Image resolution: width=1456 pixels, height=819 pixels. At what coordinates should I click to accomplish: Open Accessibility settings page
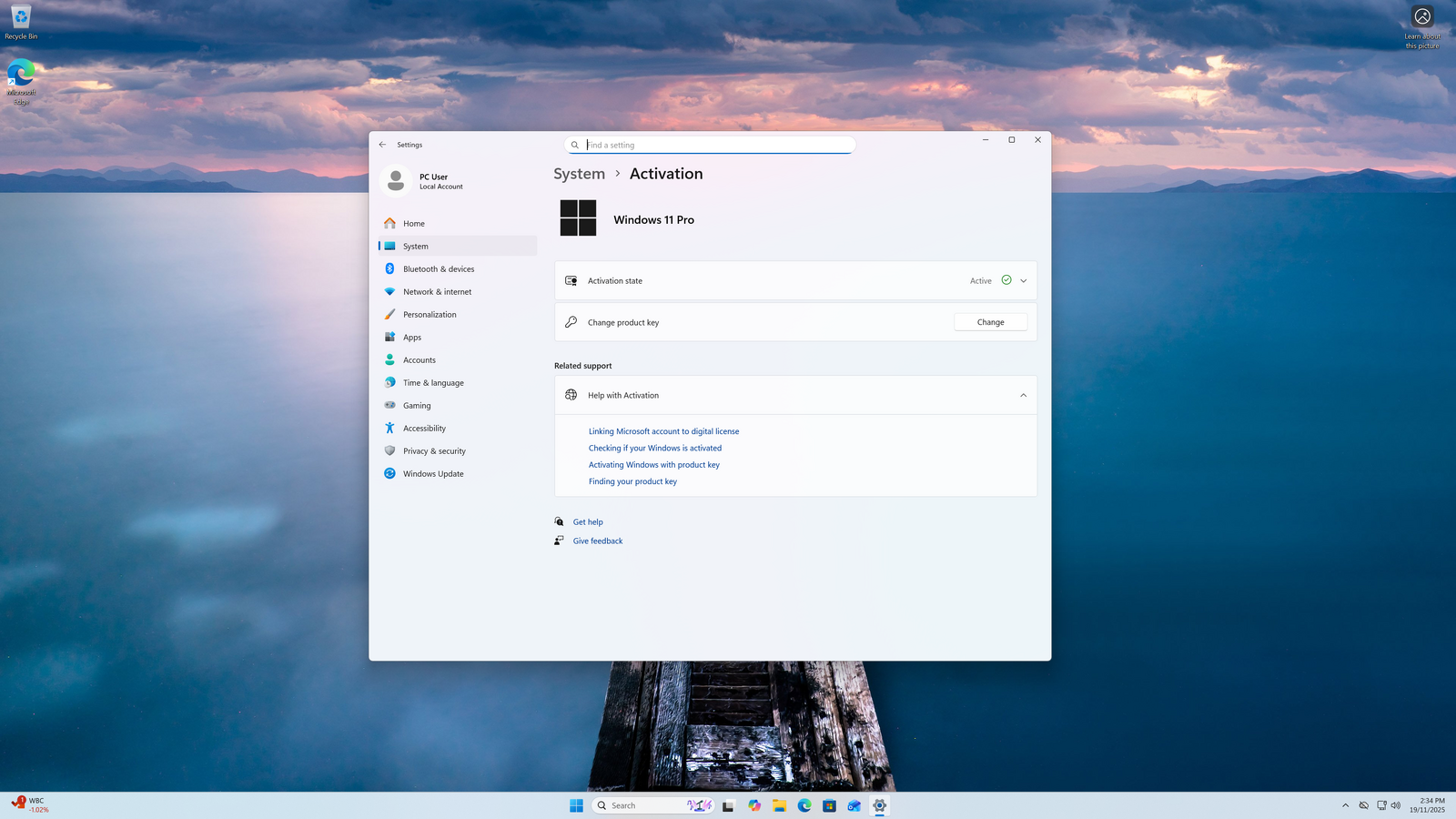(x=424, y=429)
